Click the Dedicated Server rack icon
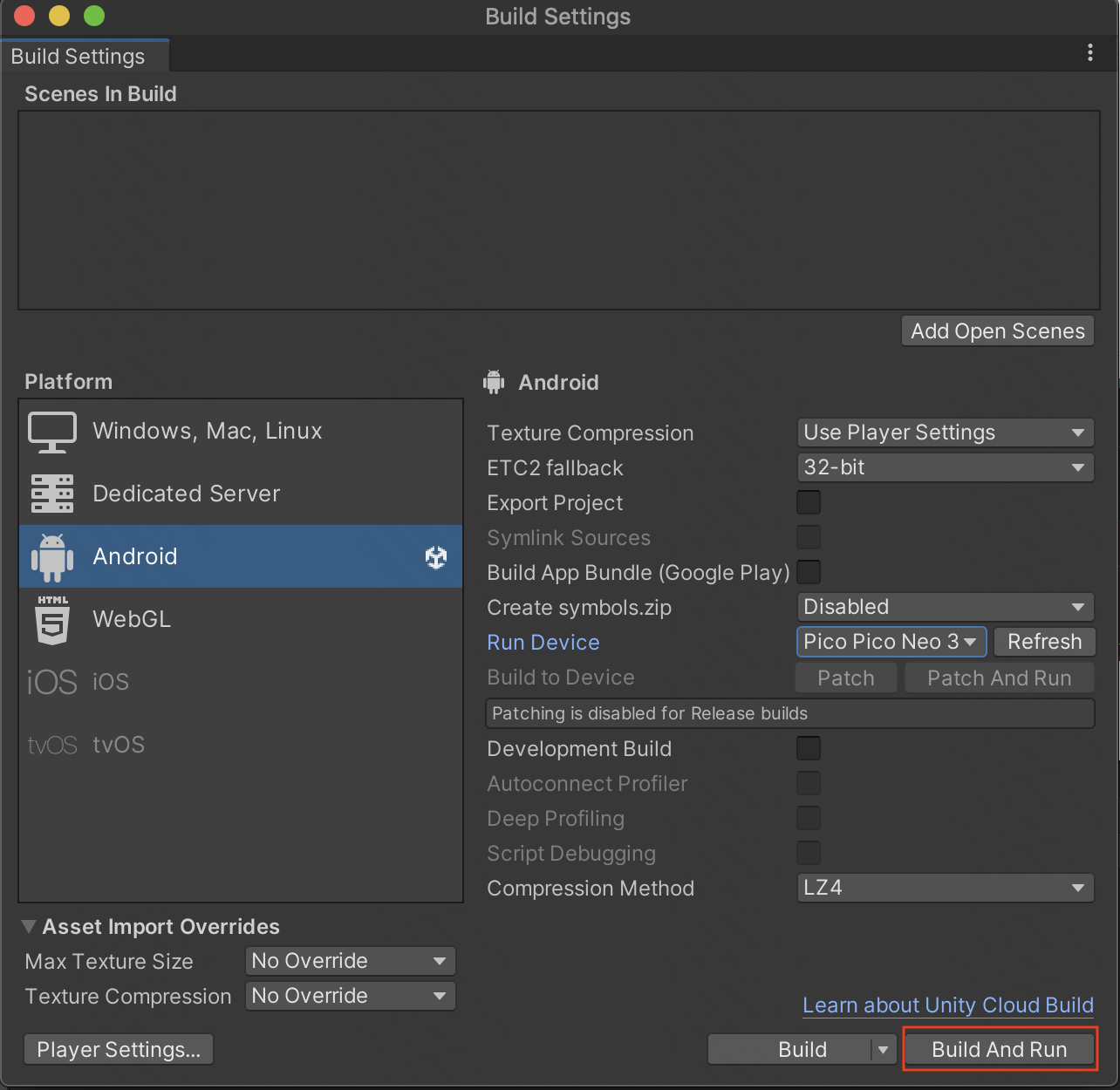The image size is (1120, 1090). pyautogui.click(x=52, y=494)
